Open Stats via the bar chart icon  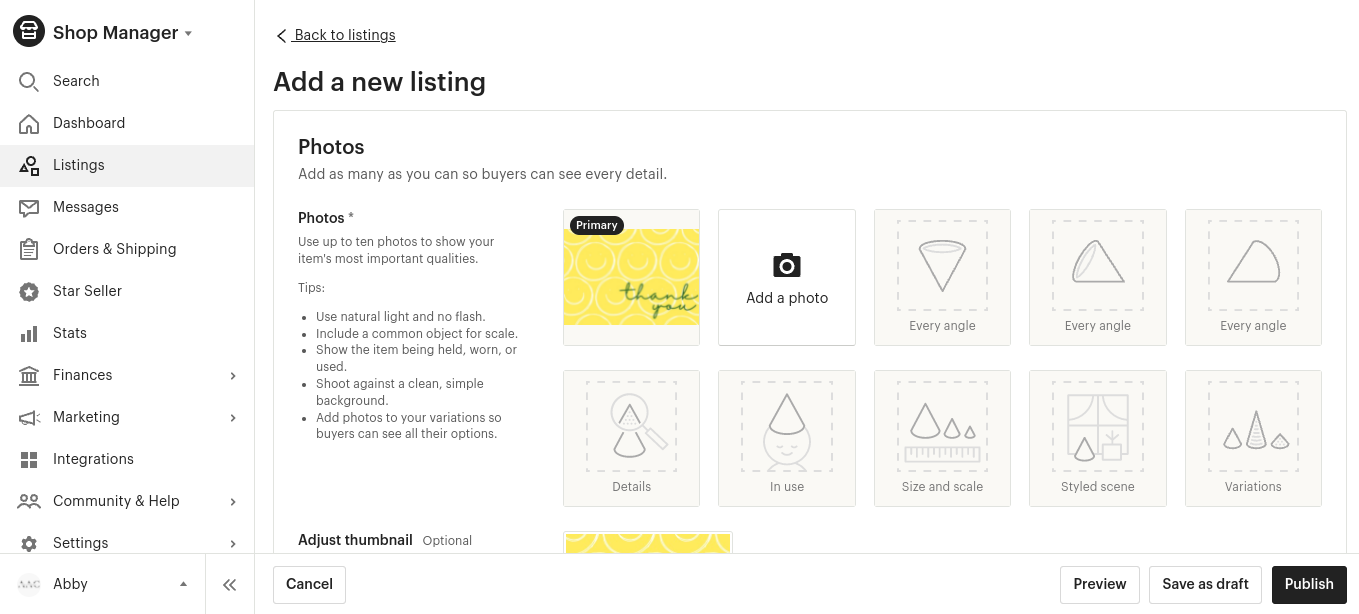tap(29, 333)
